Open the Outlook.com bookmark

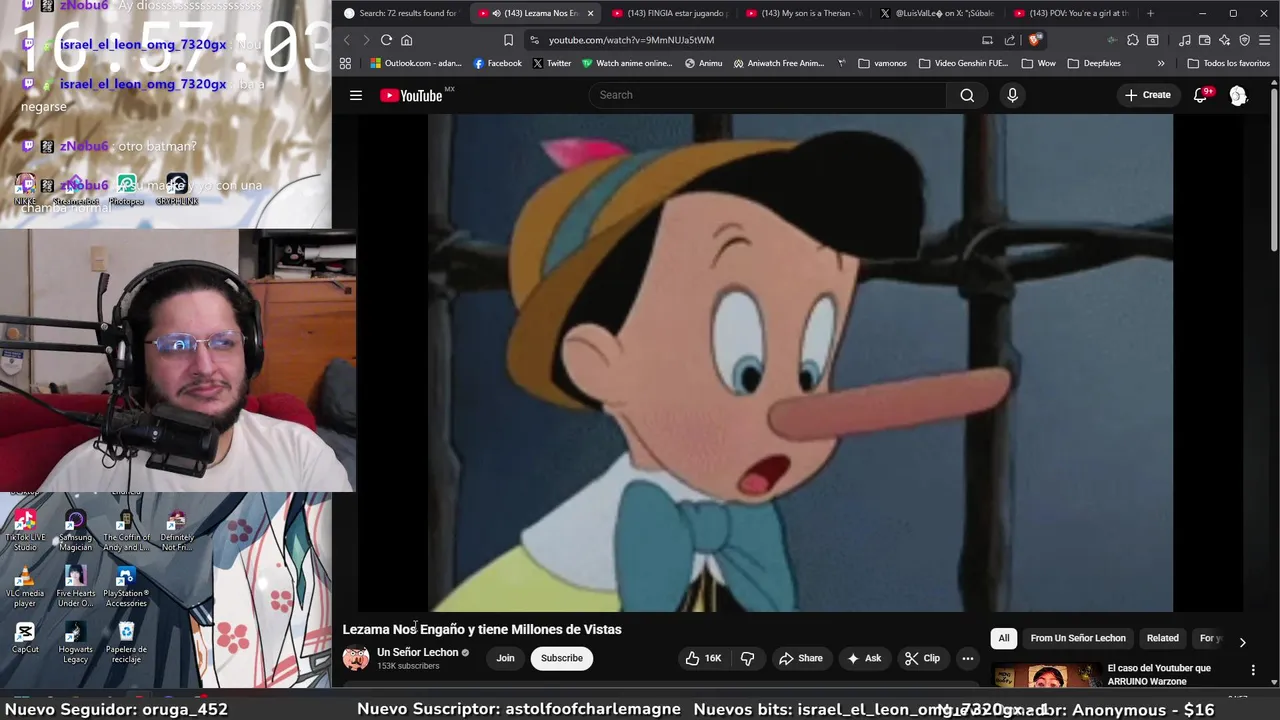(x=416, y=63)
